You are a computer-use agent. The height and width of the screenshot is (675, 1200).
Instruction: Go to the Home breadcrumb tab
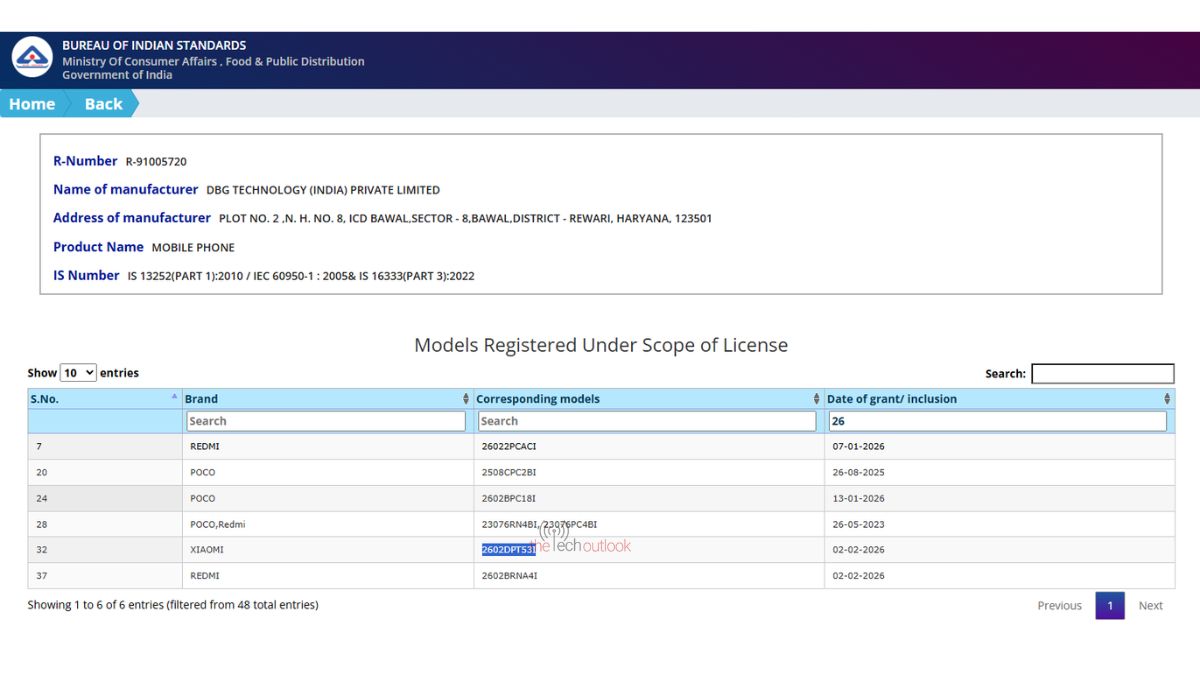(x=32, y=104)
